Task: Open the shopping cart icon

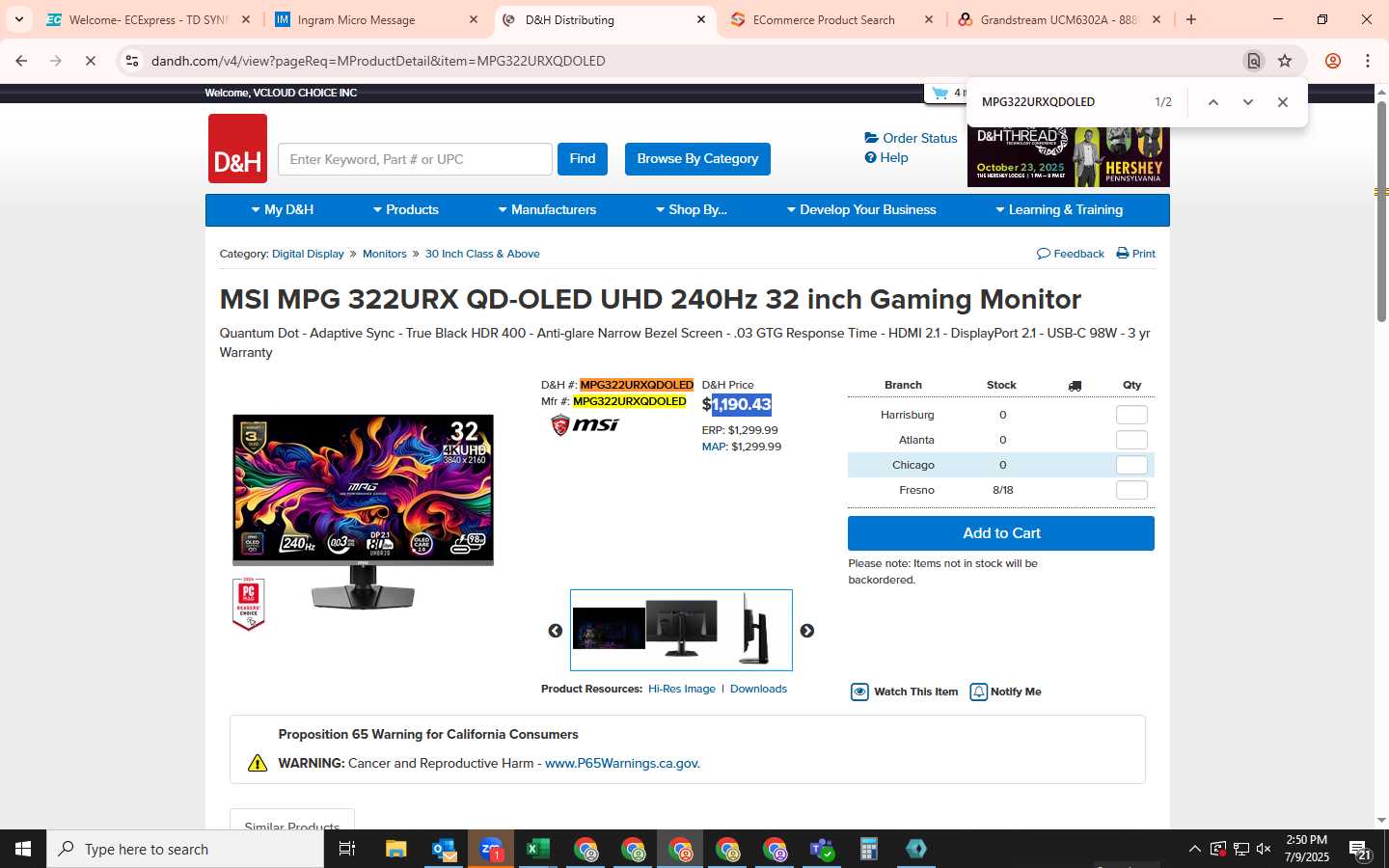Action: (x=940, y=93)
